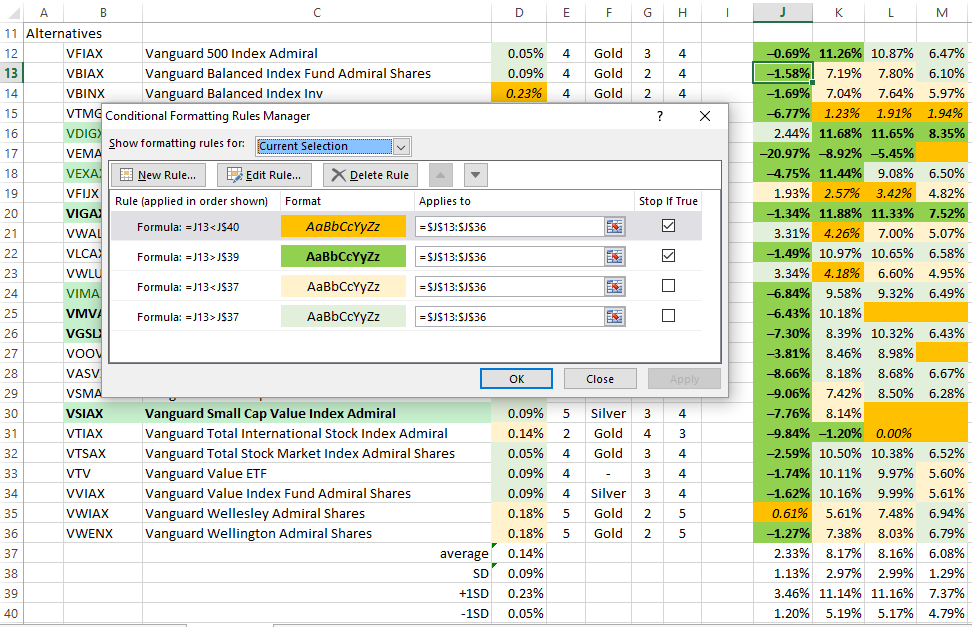Viewport: 972px width, 627px height.
Task: Click cell VWENX
Action: 103,533
